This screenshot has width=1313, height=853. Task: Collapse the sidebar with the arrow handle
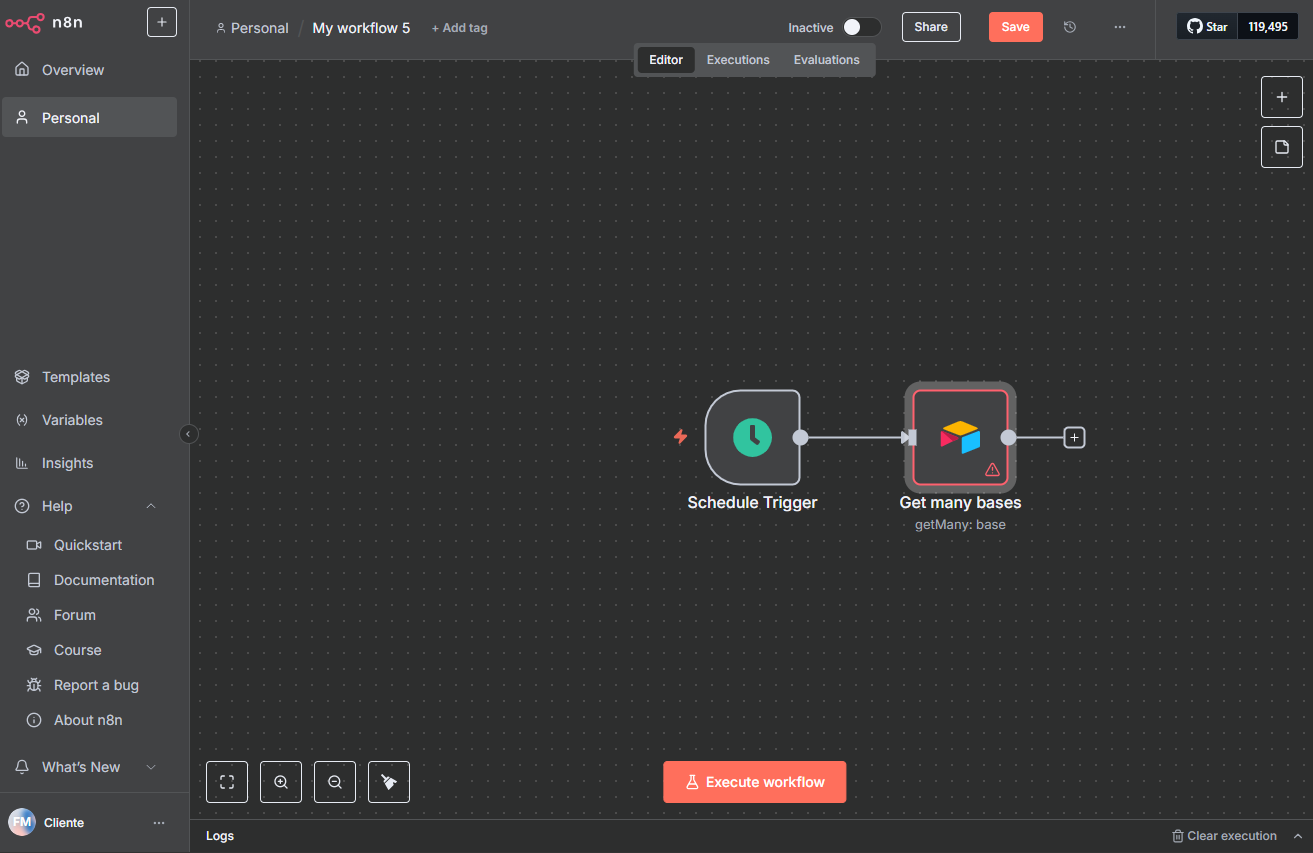click(x=189, y=434)
